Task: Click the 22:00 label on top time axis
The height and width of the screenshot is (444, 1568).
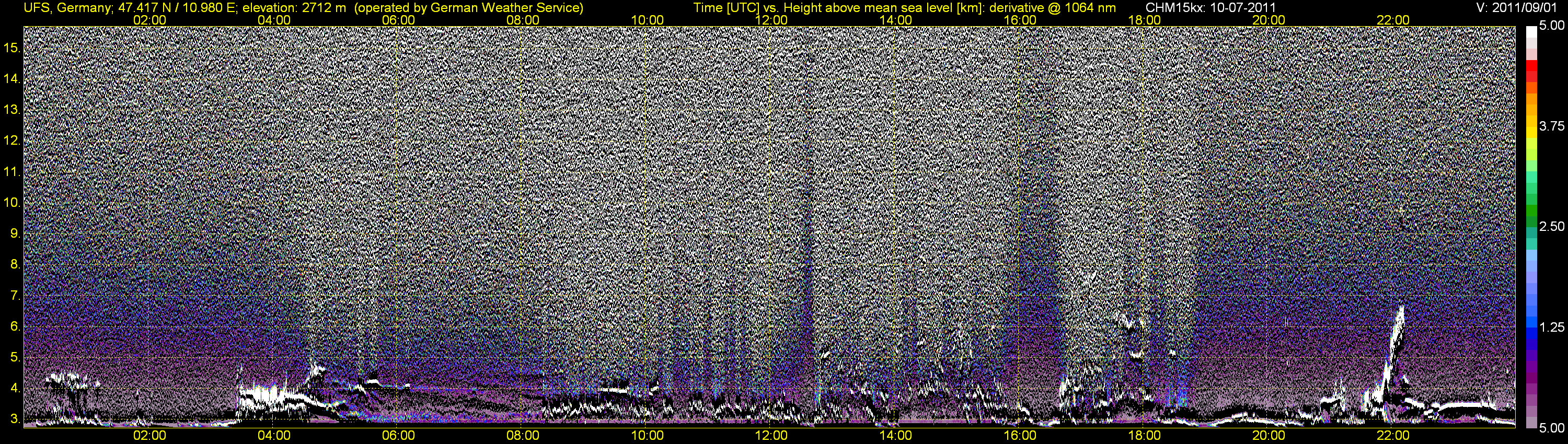Action: (1393, 20)
